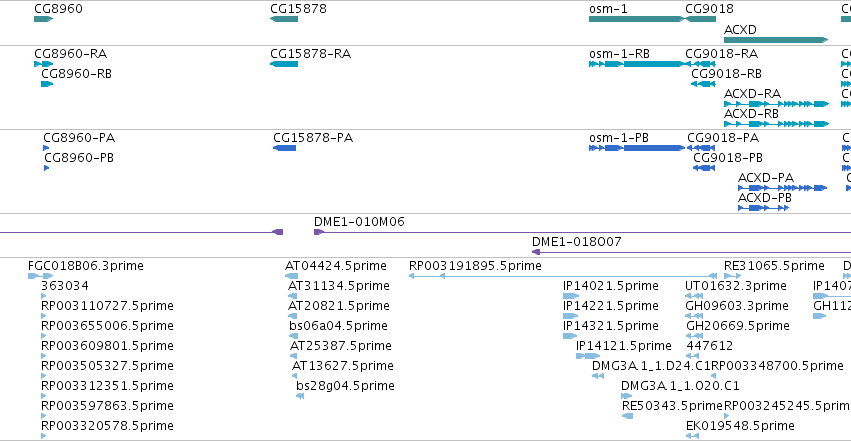
Task: Select the osm-1 gene bar
Action: coord(637,19)
